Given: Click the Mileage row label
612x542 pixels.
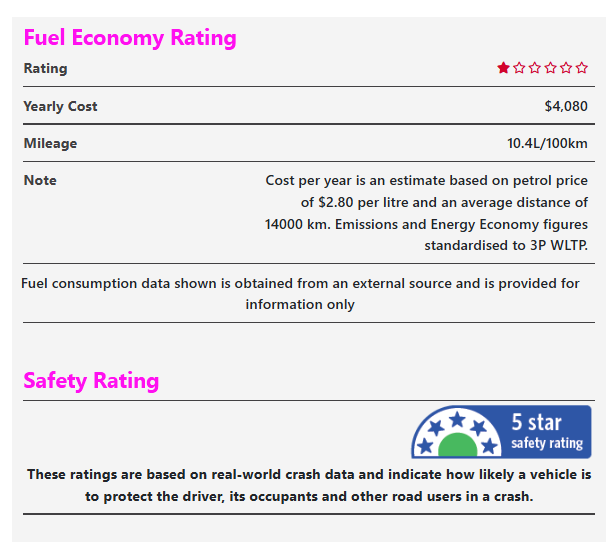Looking at the screenshot, I should 50,143.
